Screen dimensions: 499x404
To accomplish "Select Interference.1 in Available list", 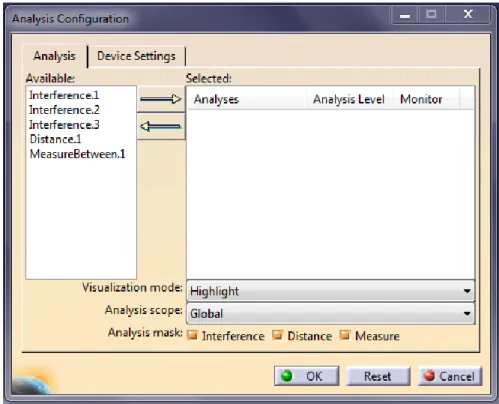I will point(64,95).
